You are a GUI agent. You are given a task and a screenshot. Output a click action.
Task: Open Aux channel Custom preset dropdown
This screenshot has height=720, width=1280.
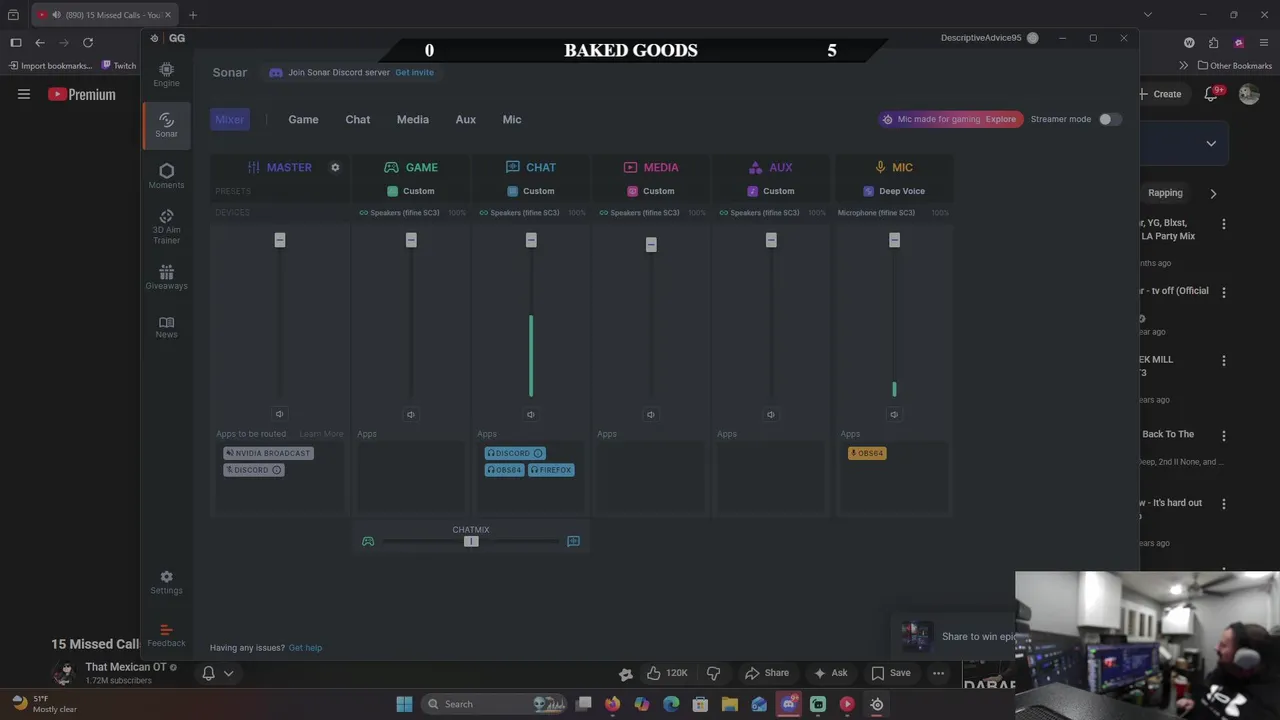tap(770, 191)
